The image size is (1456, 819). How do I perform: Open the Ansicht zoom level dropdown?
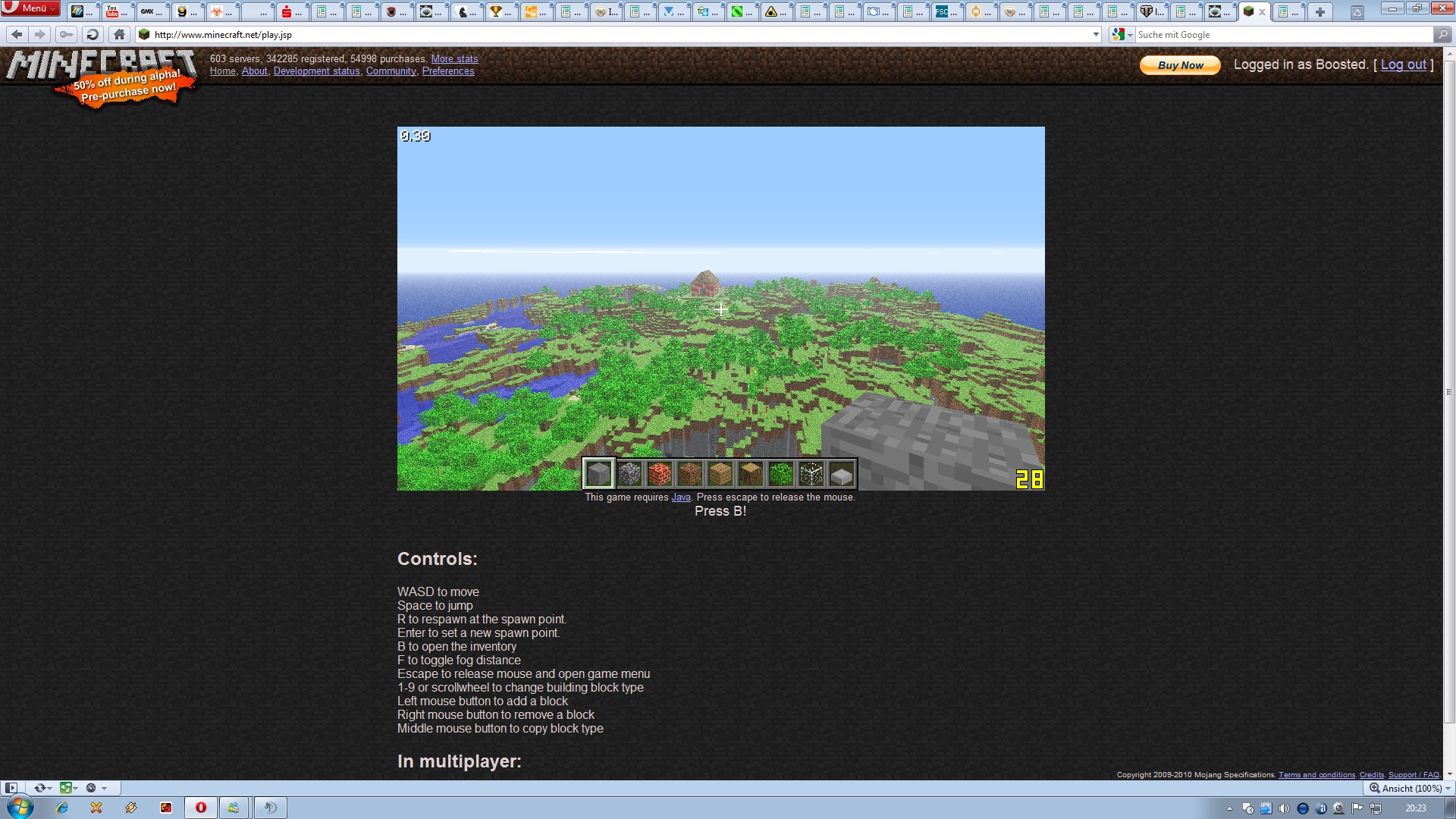[x=1410, y=788]
